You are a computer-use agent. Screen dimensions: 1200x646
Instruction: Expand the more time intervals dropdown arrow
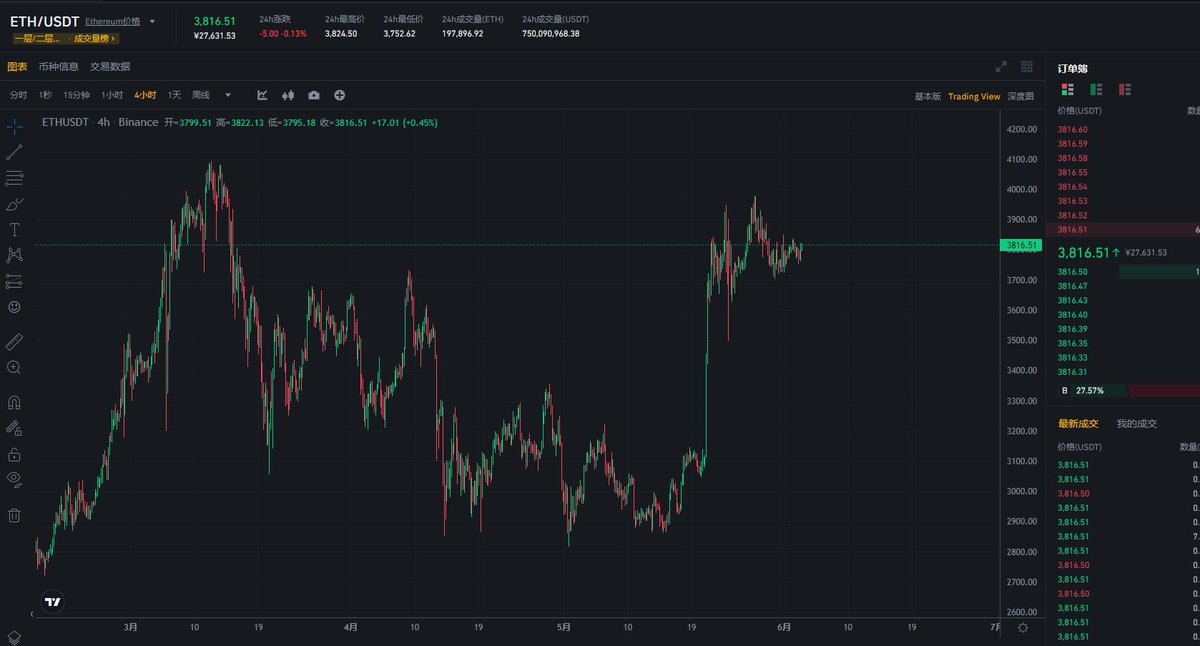click(x=228, y=95)
